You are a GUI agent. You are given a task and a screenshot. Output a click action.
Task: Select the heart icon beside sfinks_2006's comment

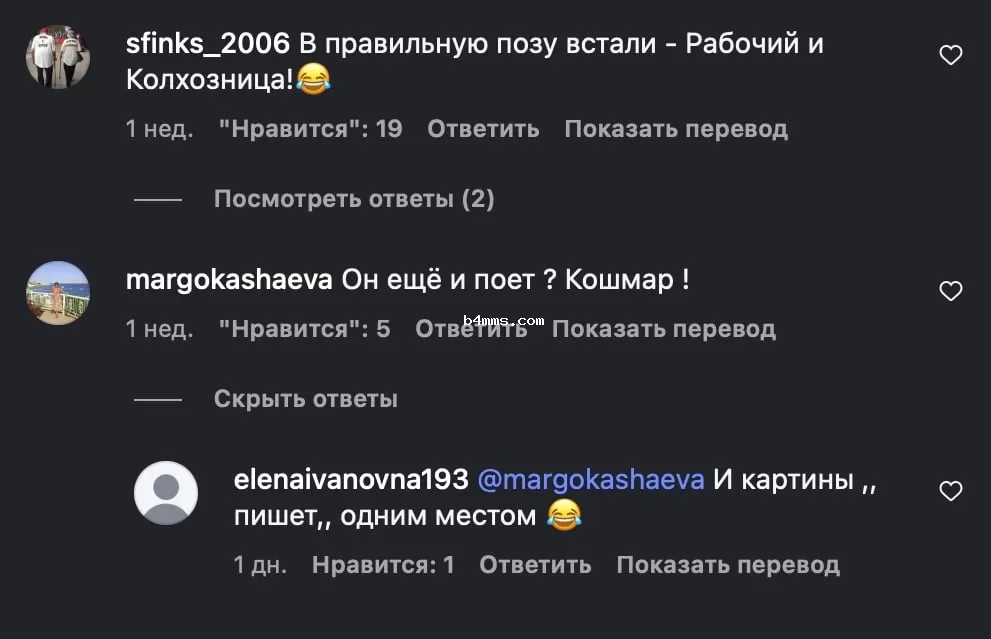point(949,55)
